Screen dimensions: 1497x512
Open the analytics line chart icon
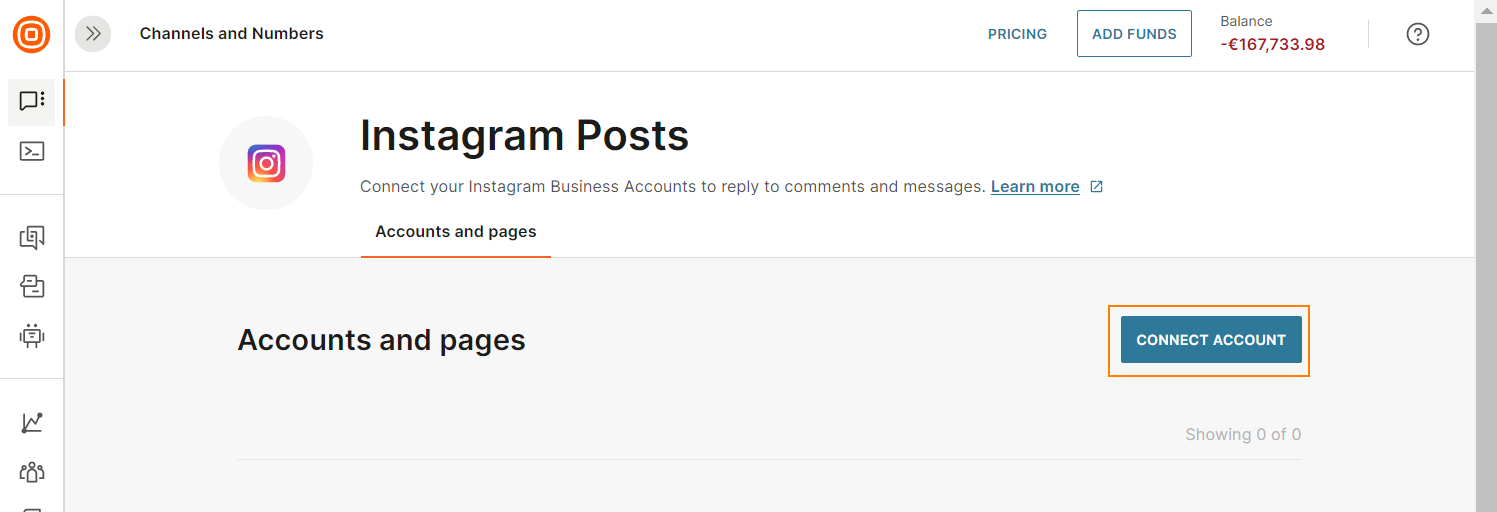[32, 423]
